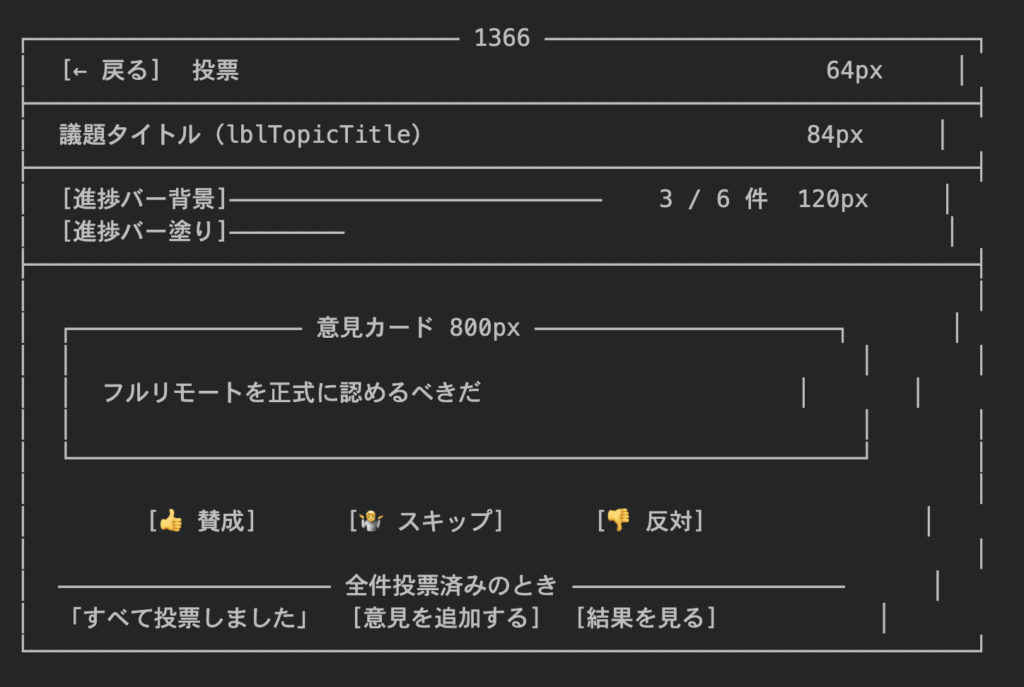The height and width of the screenshot is (687, 1024).
Task: Click the 全件投票済みのとき section divider label
Action: (x=451, y=585)
